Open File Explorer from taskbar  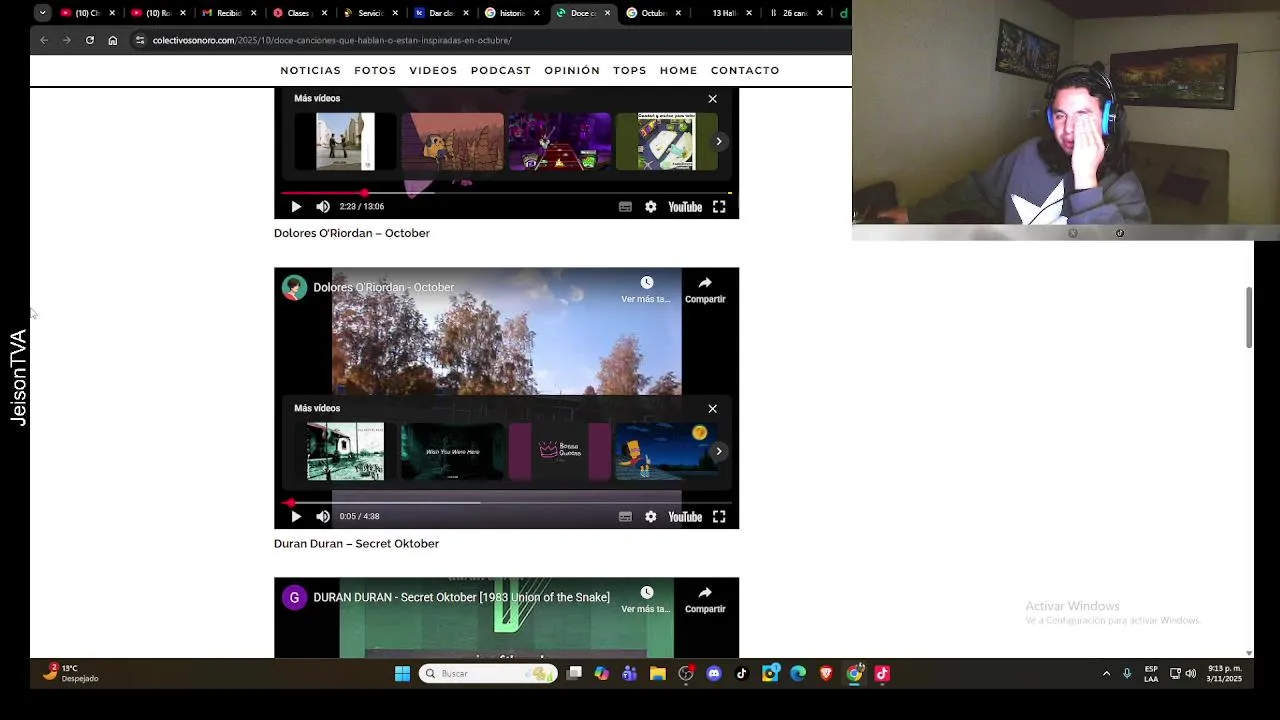tap(658, 674)
